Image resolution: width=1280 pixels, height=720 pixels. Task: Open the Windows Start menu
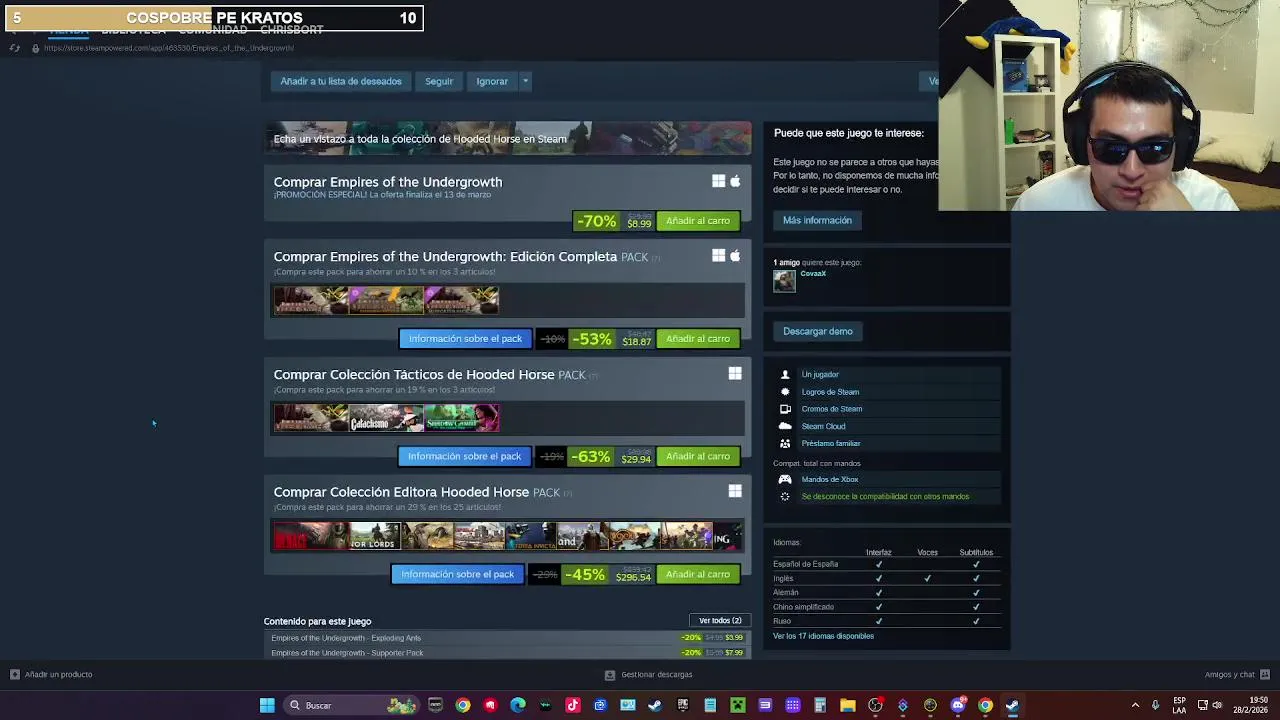pyautogui.click(x=267, y=705)
